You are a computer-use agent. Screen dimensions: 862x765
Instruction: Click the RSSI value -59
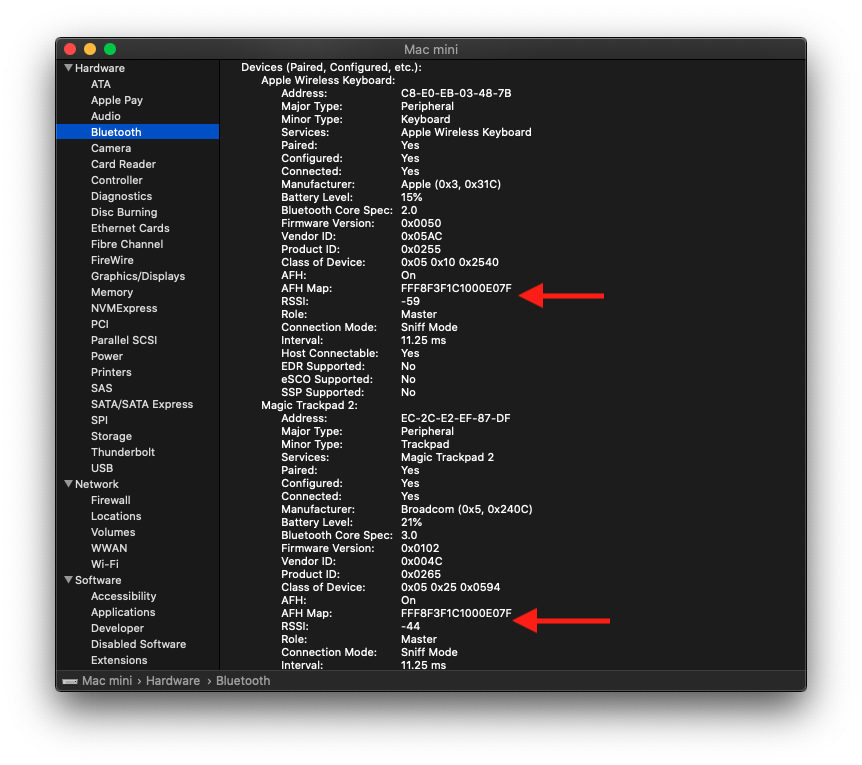click(411, 301)
